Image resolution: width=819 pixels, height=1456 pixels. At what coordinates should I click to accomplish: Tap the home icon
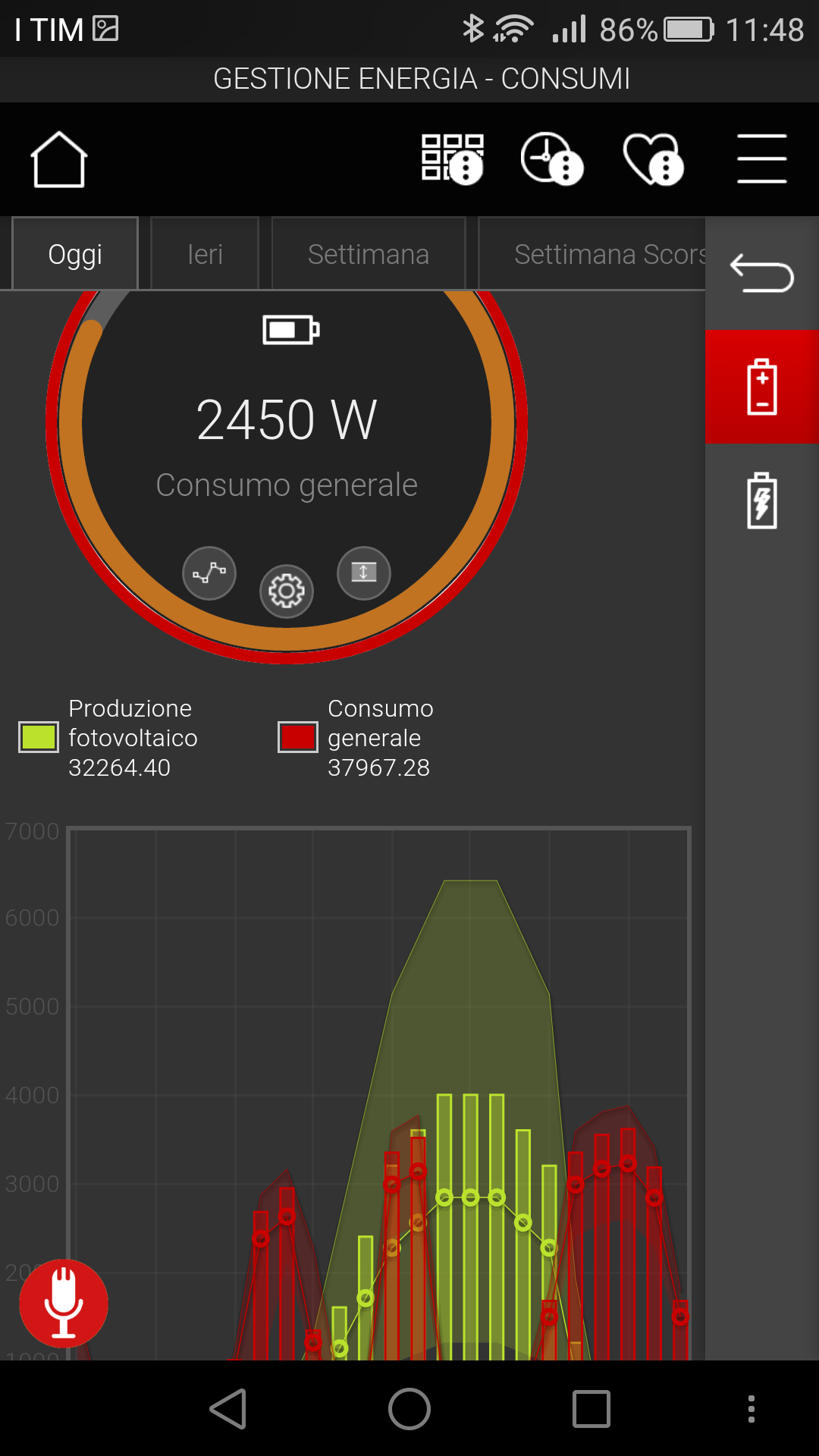coord(58,159)
